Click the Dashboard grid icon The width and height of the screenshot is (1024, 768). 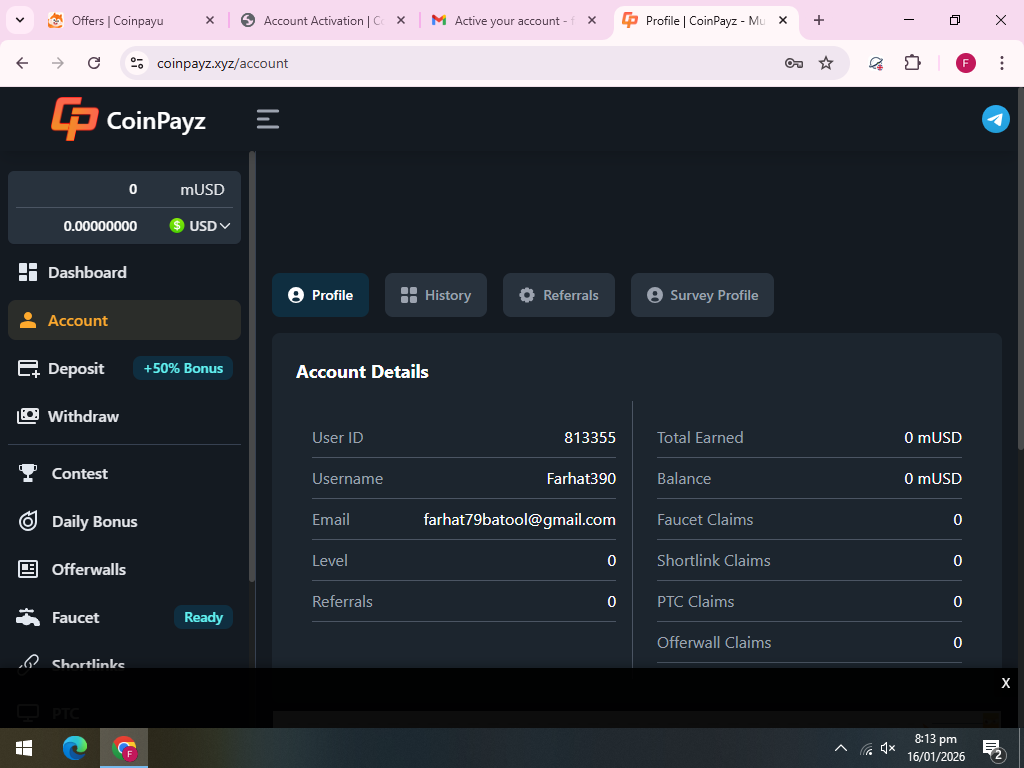tap(27, 272)
